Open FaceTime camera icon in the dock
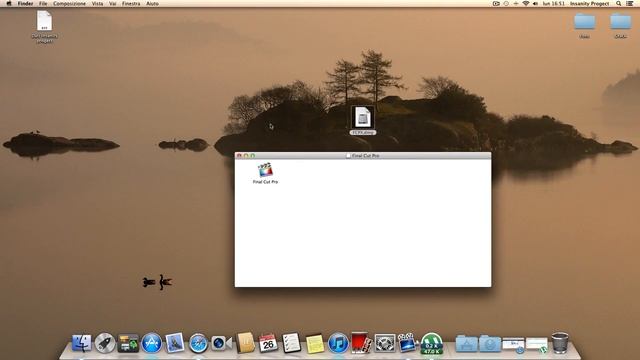The width and height of the screenshot is (640, 360). pos(221,343)
